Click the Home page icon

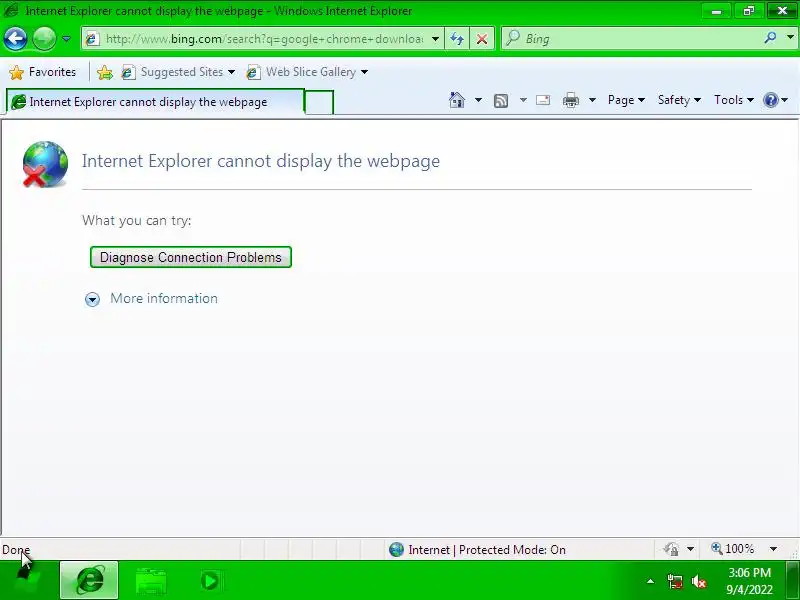[x=457, y=100]
